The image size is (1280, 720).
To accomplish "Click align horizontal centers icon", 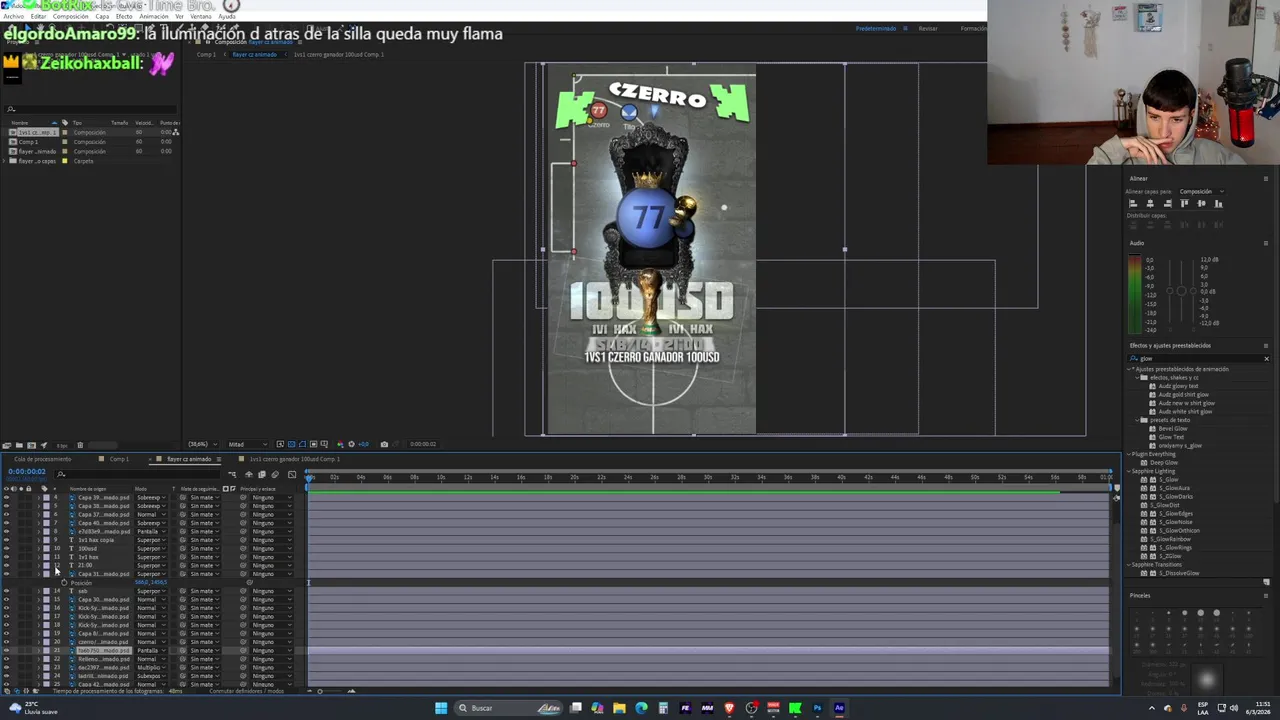I will [1150, 203].
